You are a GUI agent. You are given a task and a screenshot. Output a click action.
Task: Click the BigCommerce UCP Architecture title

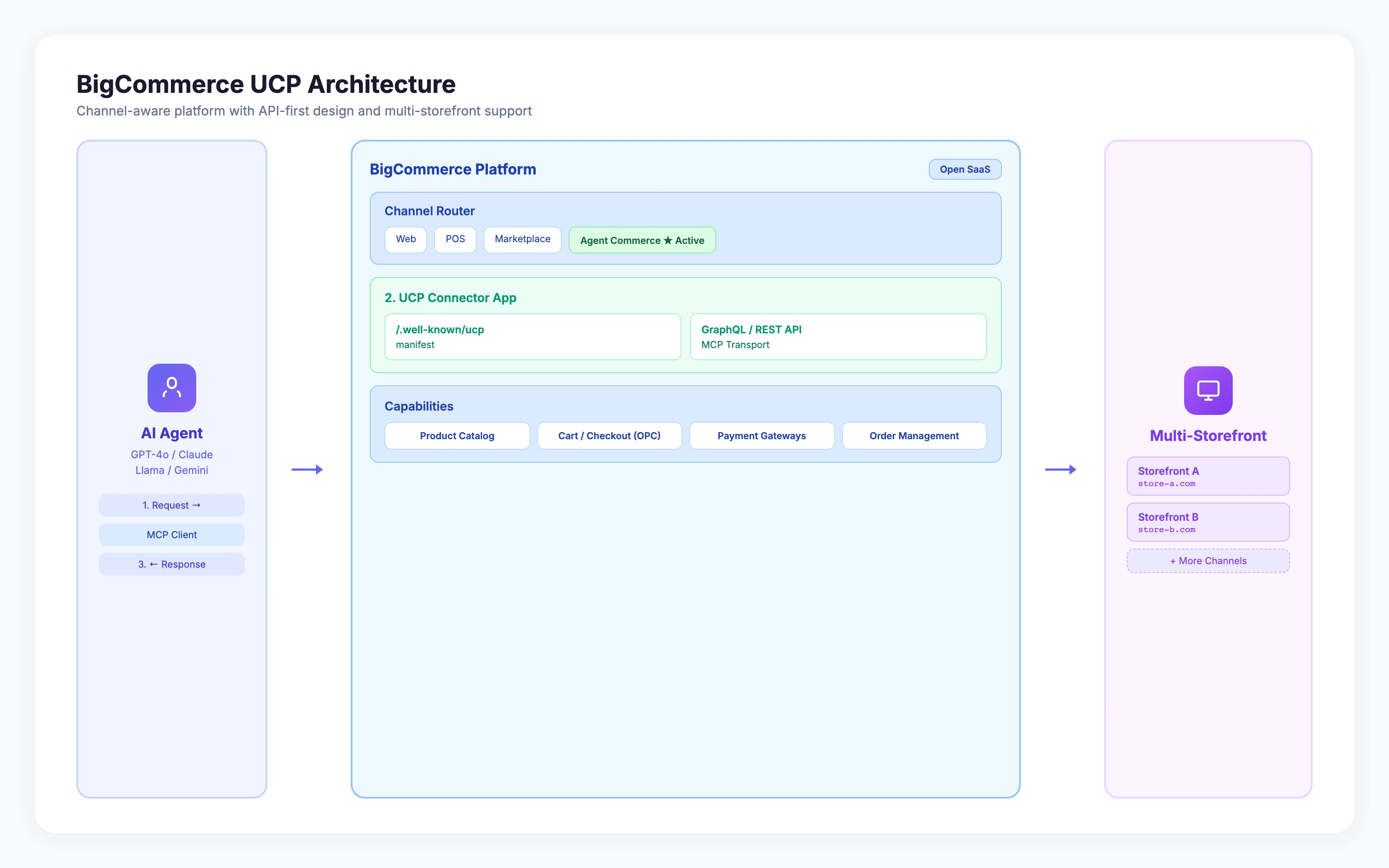point(266,84)
